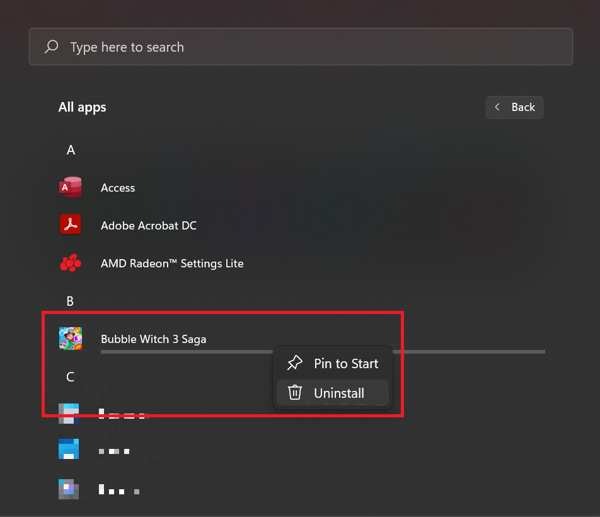The height and width of the screenshot is (517, 600).
Task: Focus the Type here to search field
Action: coord(301,47)
